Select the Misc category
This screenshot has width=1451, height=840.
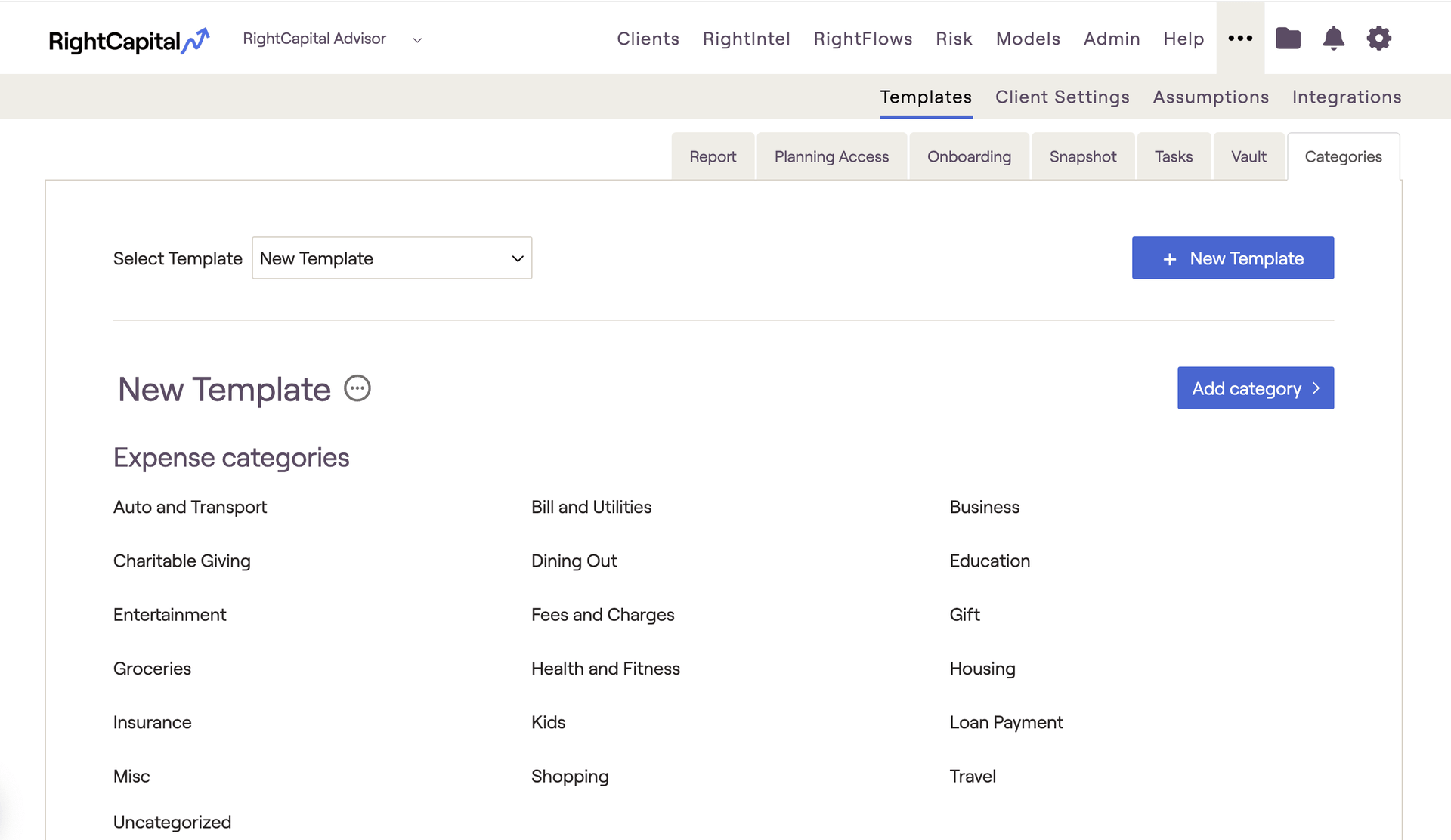[131, 776]
